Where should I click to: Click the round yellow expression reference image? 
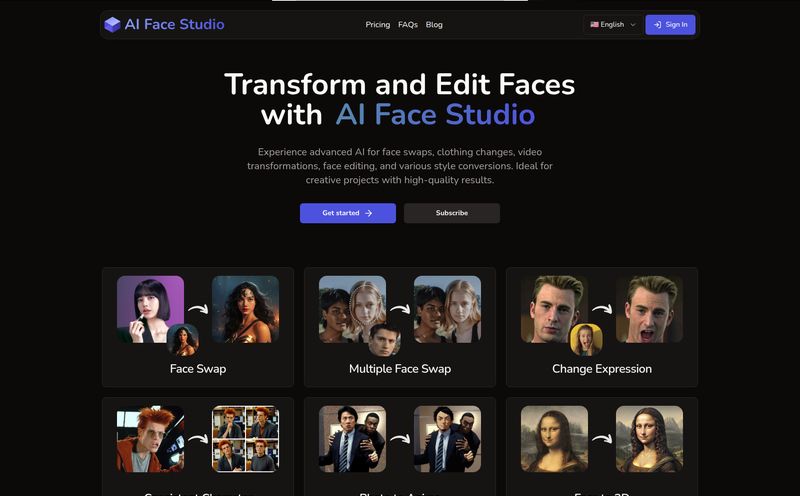(586, 340)
